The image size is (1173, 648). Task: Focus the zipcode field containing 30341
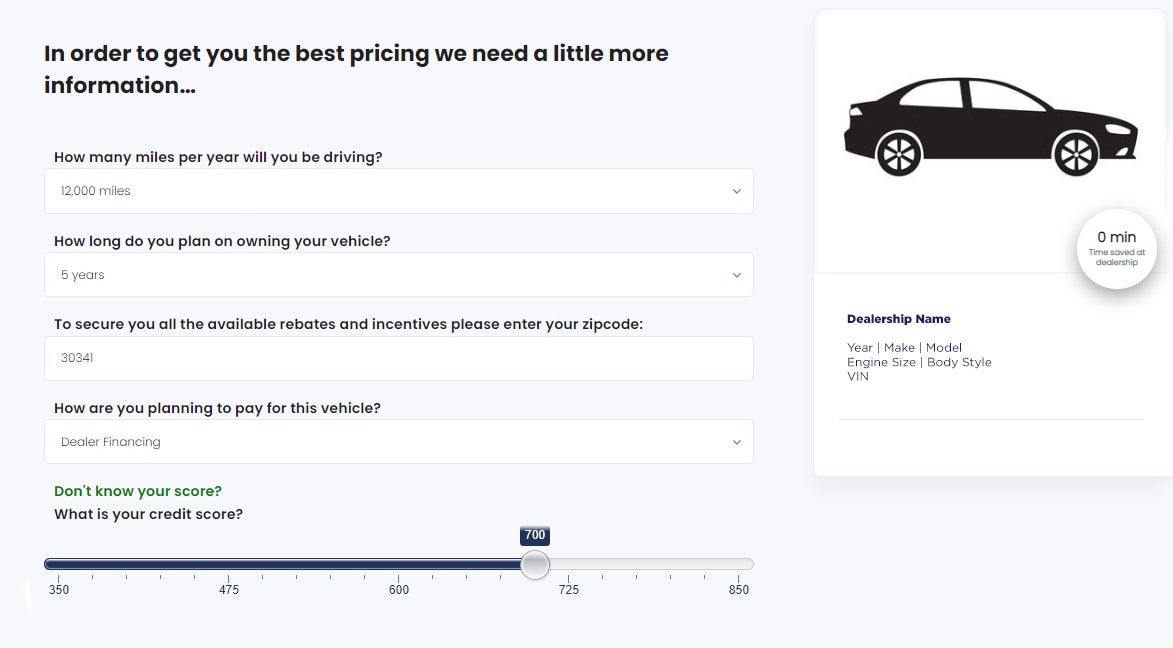click(398, 358)
